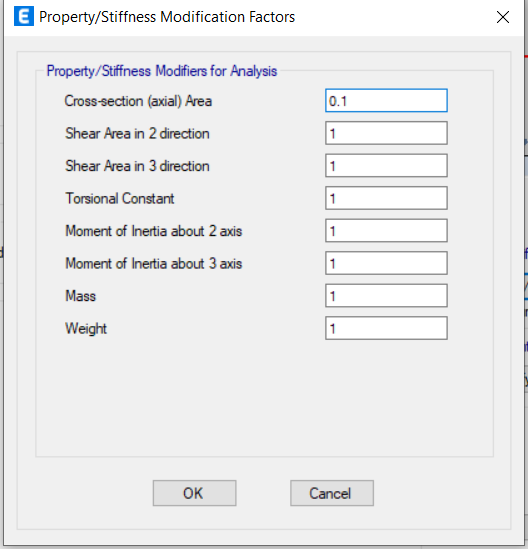
Task: Click the Mass label text
Action: [81, 296]
